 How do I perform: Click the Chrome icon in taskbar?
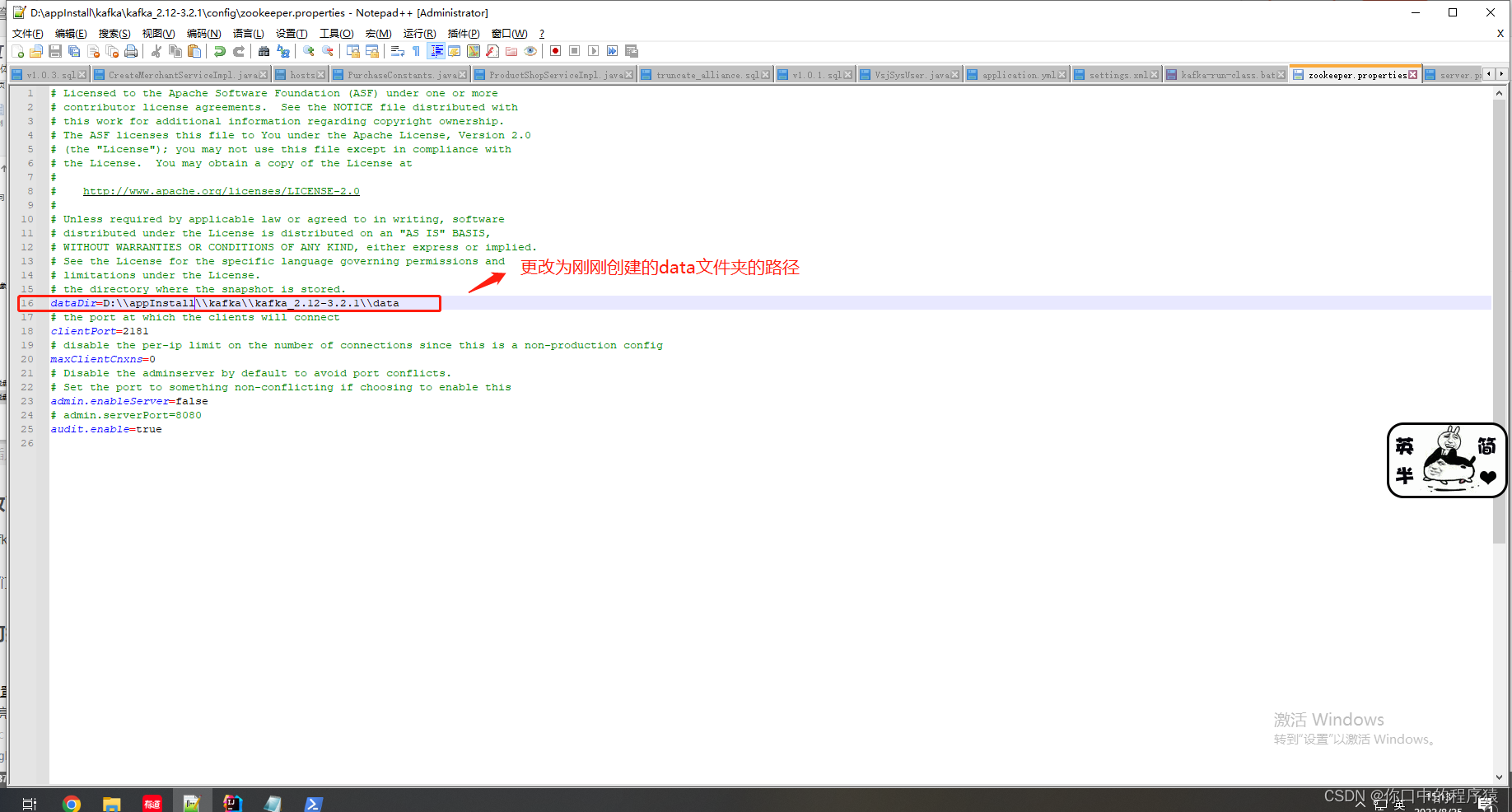[x=72, y=803]
